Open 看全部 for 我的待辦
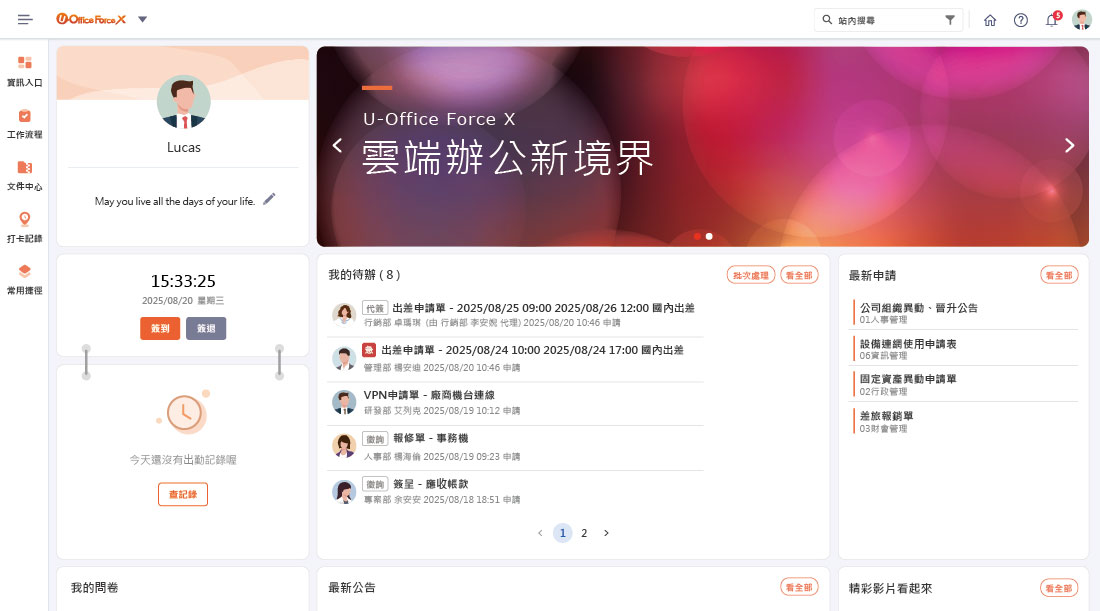This screenshot has width=1100, height=611. point(798,274)
